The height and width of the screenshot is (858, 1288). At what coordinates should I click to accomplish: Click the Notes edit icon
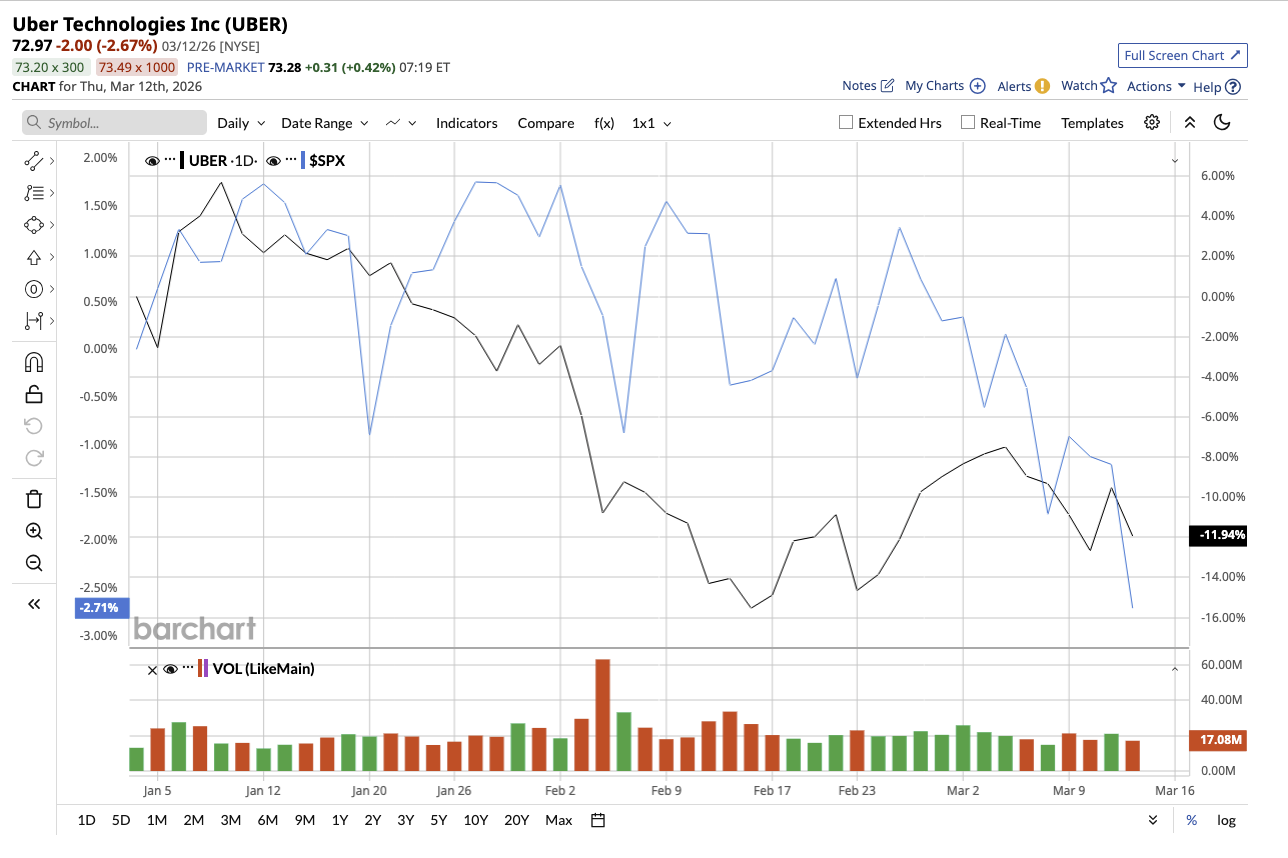pyautogui.click(x=886, y=86)
